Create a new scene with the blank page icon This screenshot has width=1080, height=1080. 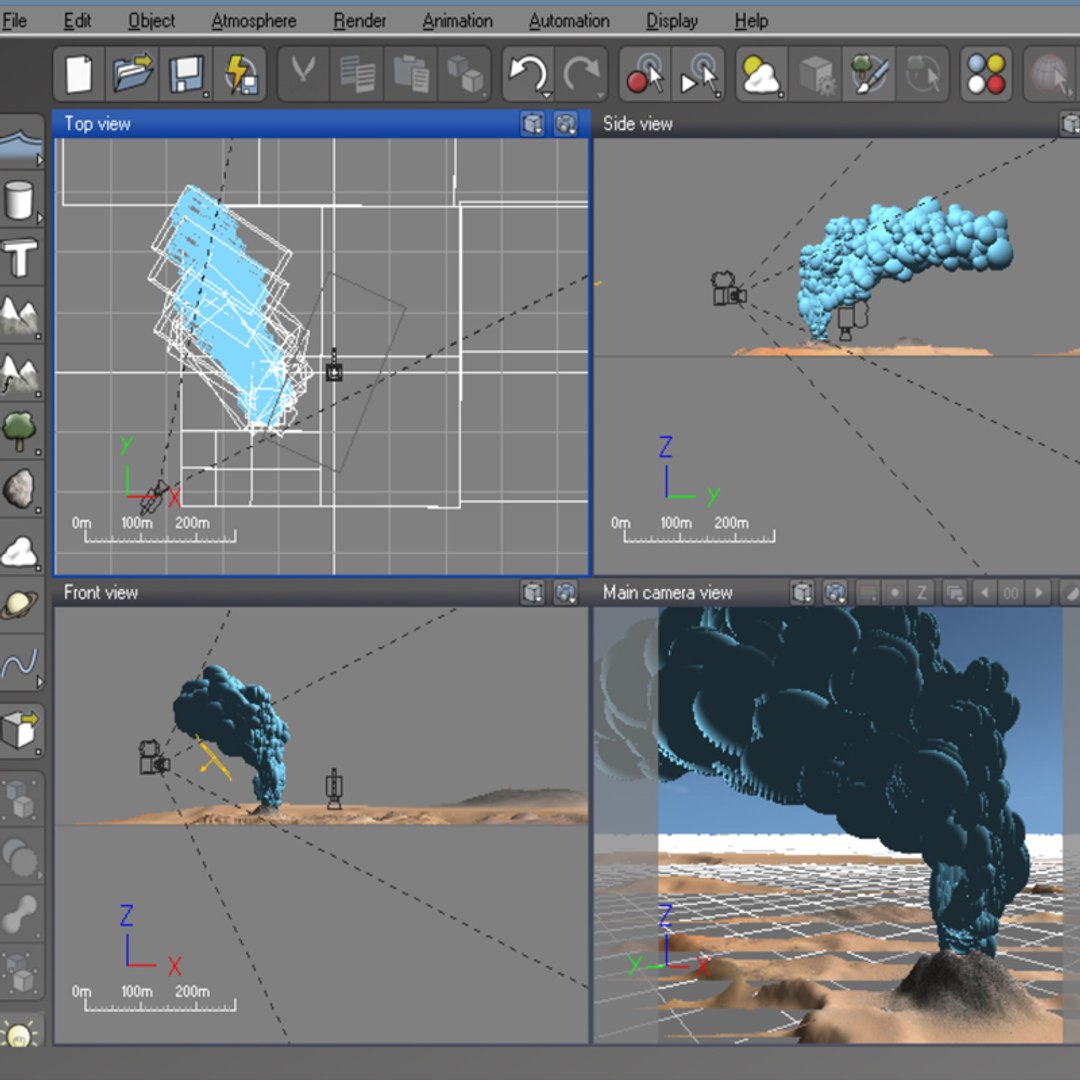(x=79, y=74)
